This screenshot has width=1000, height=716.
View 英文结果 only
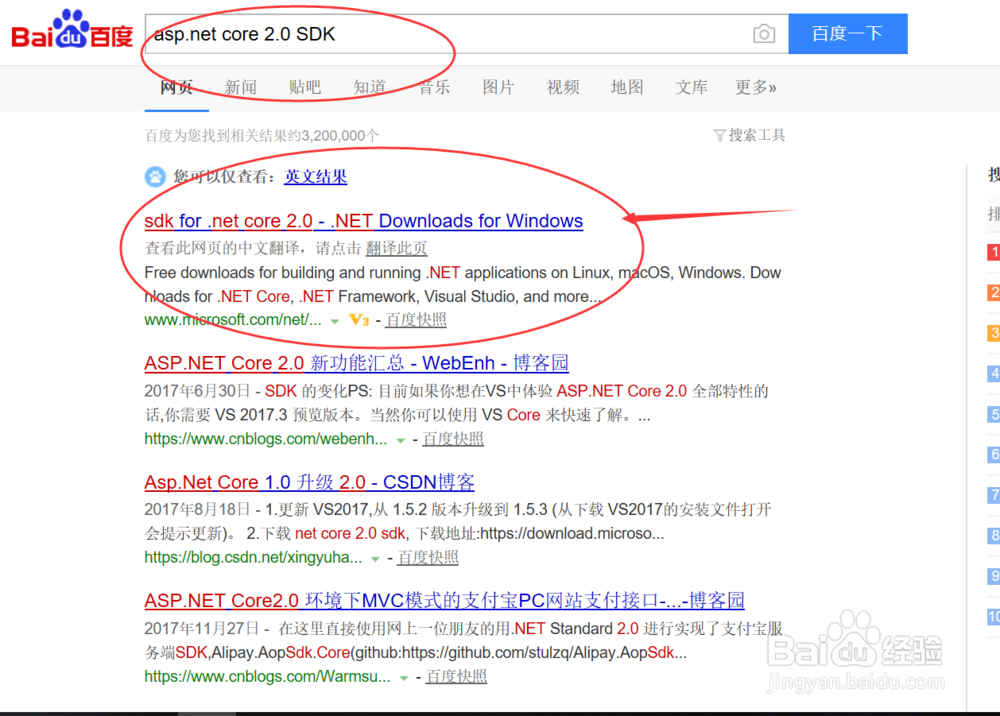[x=316, y=177]
